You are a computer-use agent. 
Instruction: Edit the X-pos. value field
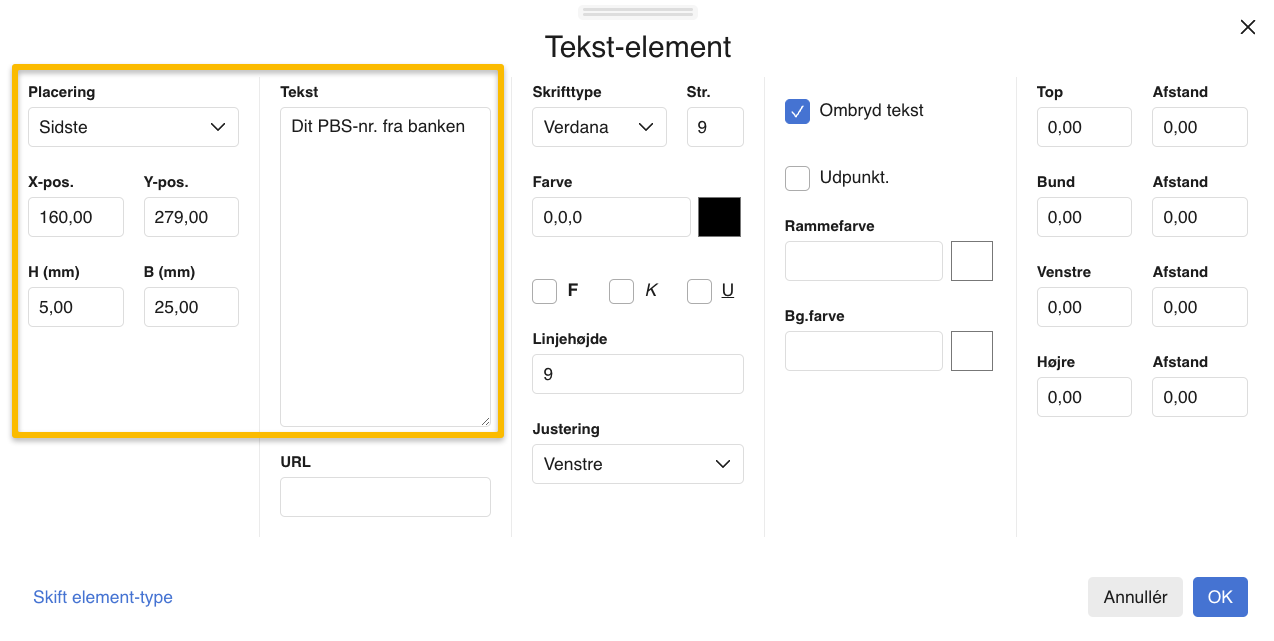click(76, 217)
